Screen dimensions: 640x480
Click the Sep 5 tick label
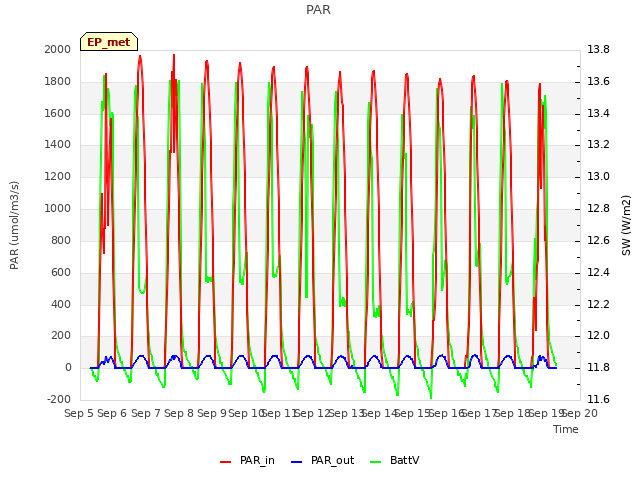click(79, 413)
